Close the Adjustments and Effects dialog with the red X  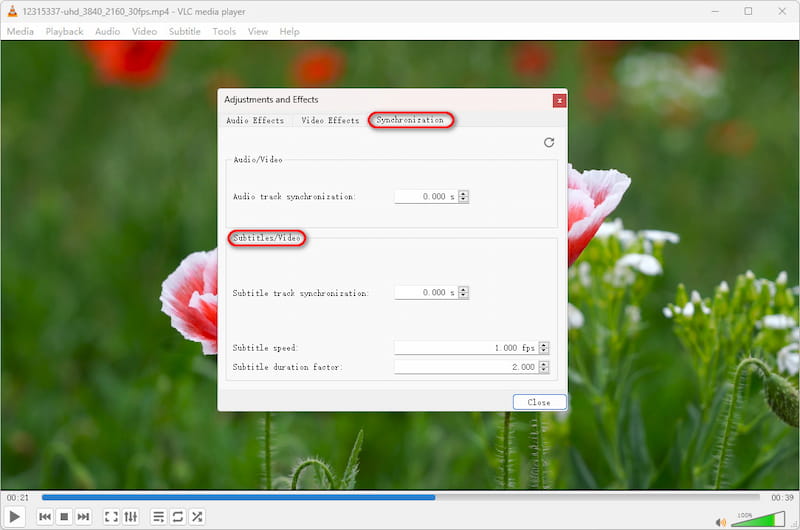point(559,100)
